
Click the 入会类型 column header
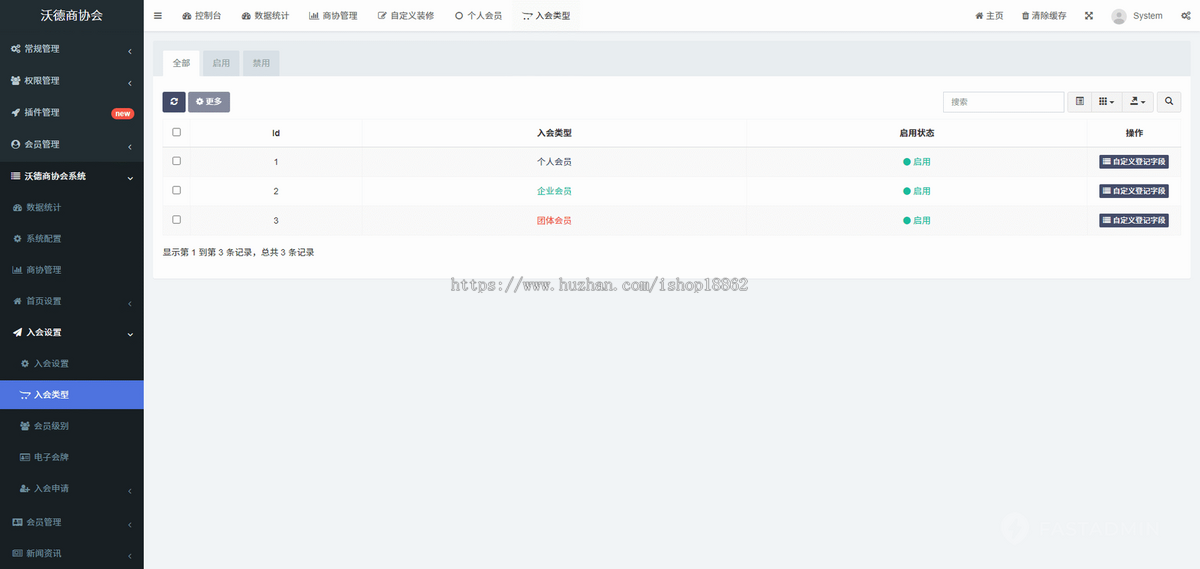554,132
